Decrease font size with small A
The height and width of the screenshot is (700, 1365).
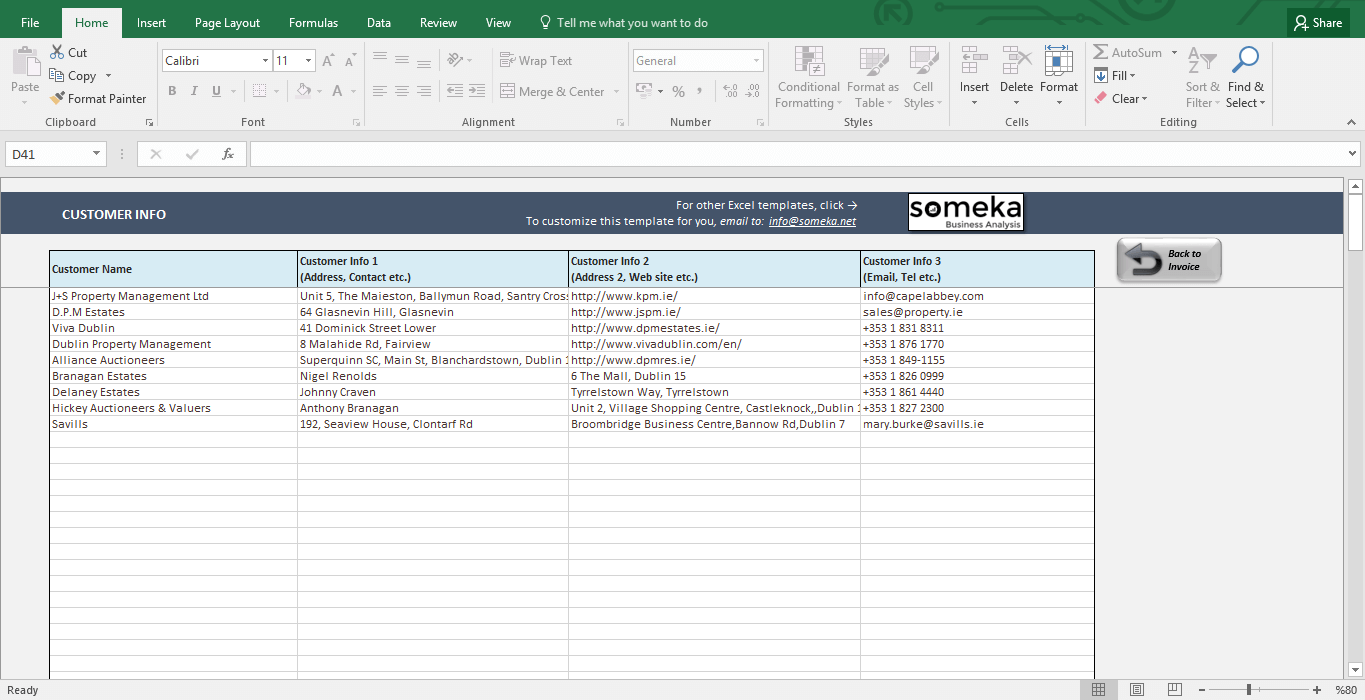[x=349, y=61]
